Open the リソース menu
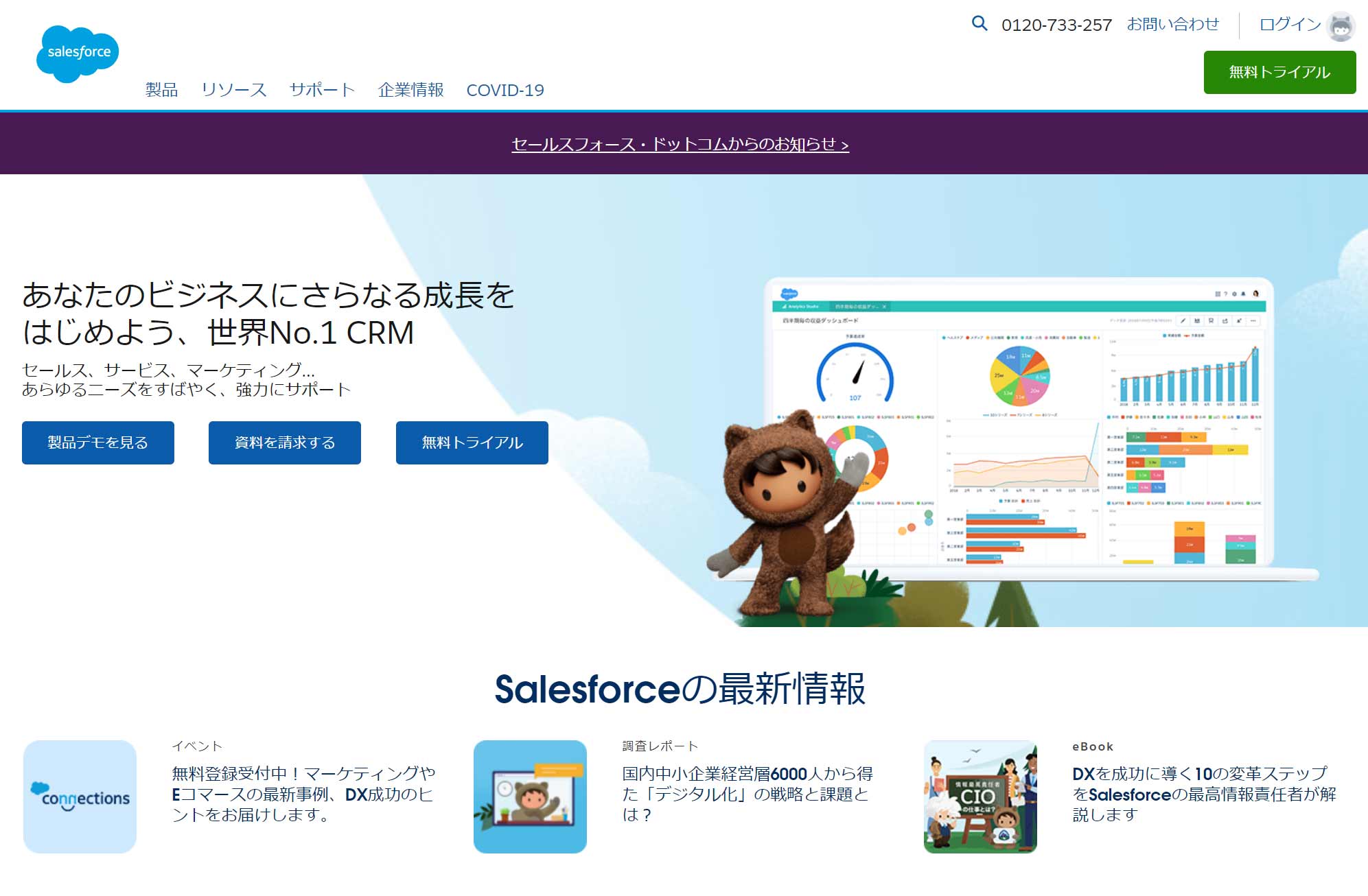Screen dimensions: 1368x896 coord(233,90)
